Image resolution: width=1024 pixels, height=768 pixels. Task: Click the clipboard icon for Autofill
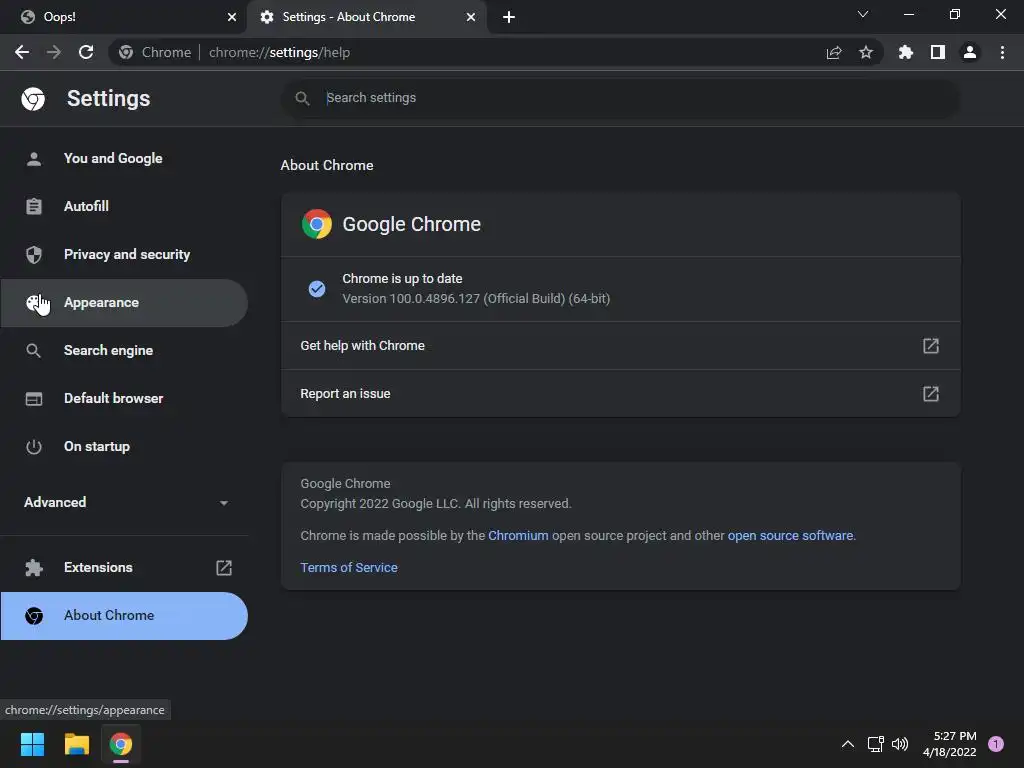[34, 206]
